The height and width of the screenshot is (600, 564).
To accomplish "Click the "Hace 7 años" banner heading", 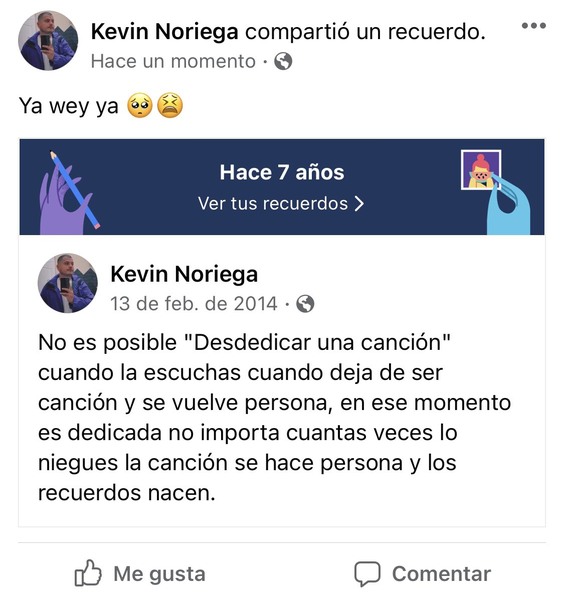I will coord(282,172).
